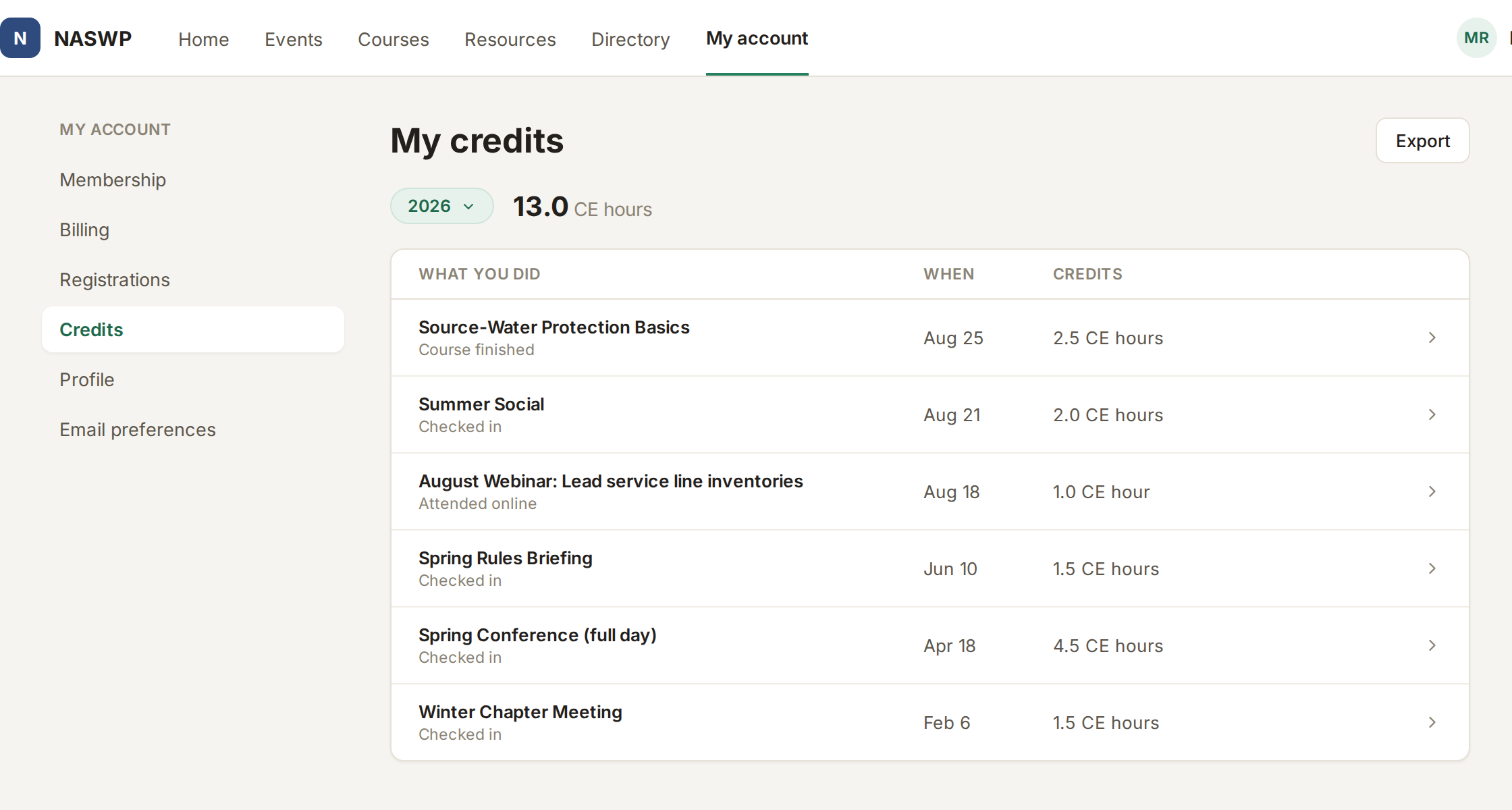
Task: Switch to the Courses tab
Action: tap(394, 39)
